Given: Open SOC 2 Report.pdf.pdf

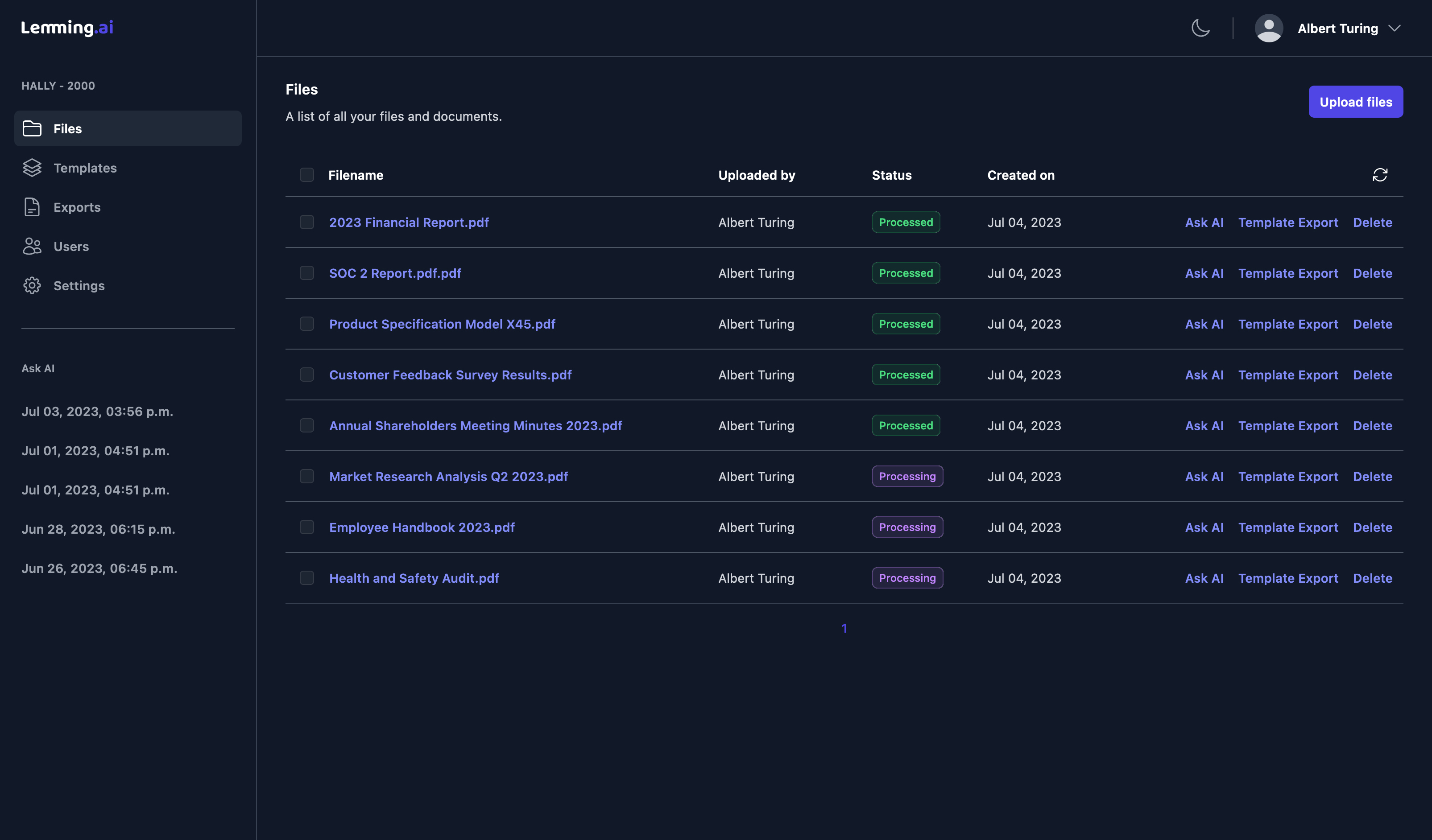Looking at the screenshot, I should coord(396,273).
